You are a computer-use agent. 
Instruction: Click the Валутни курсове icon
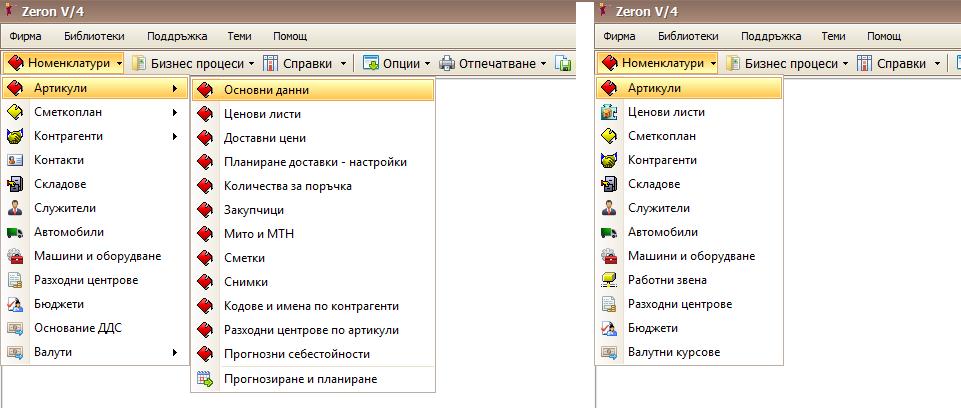[x=608, y=352]
